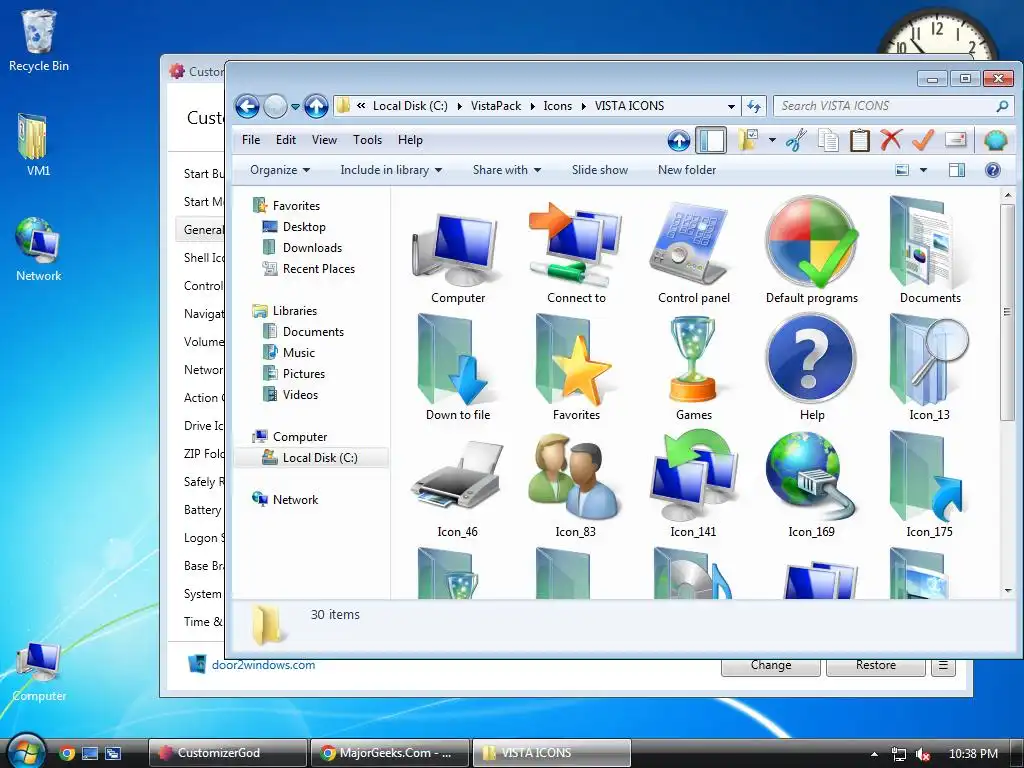Click the scissors Cut icon in toolbar
Screen dimensions: 1024x768
796,140
